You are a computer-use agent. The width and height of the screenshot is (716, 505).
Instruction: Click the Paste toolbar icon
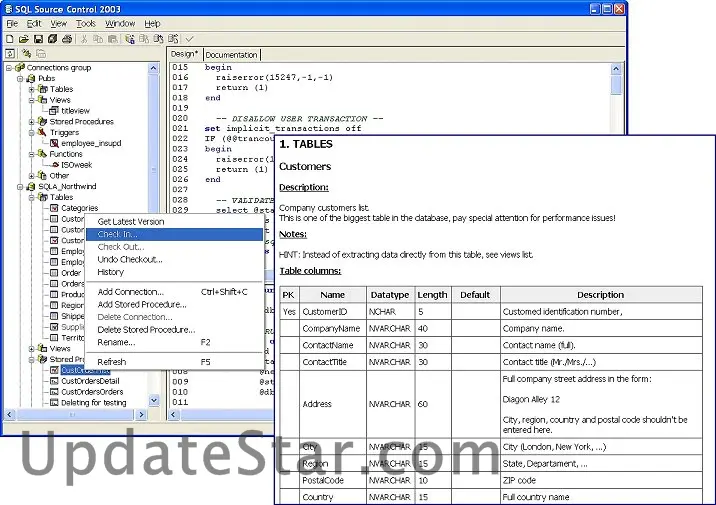tap(112, 39)
